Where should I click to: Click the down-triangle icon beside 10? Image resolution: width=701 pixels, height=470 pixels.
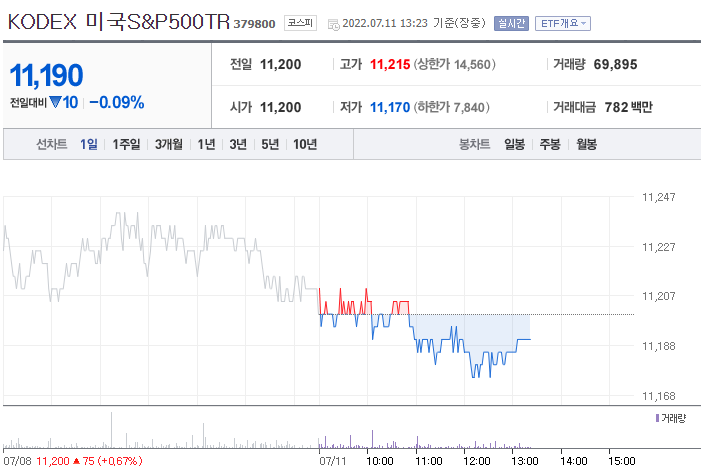(55, 102)
